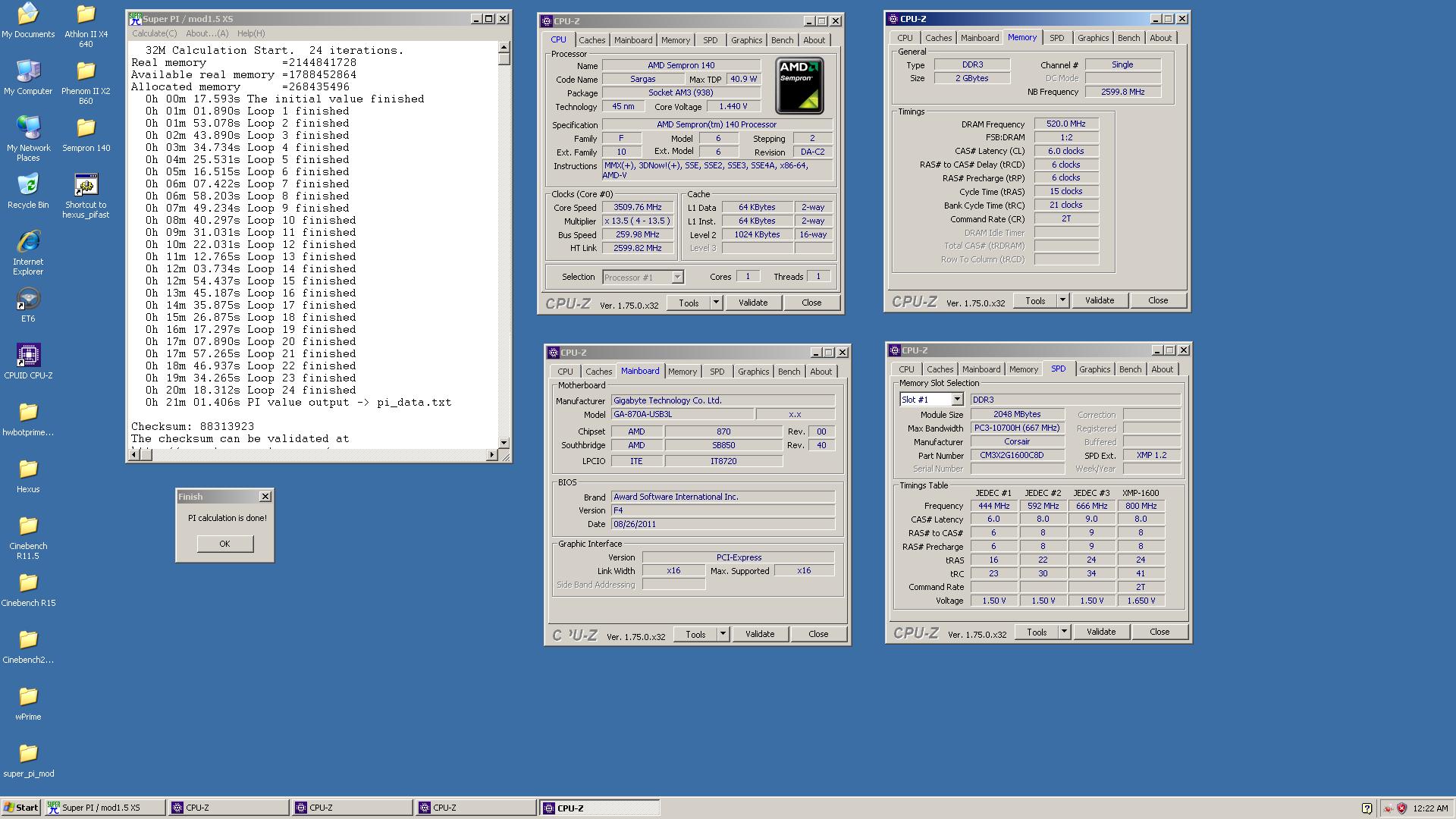Screen dimensions: 1456x819
Task: Open the super_pi_mod folder
Action: click(x=28, y=761)
